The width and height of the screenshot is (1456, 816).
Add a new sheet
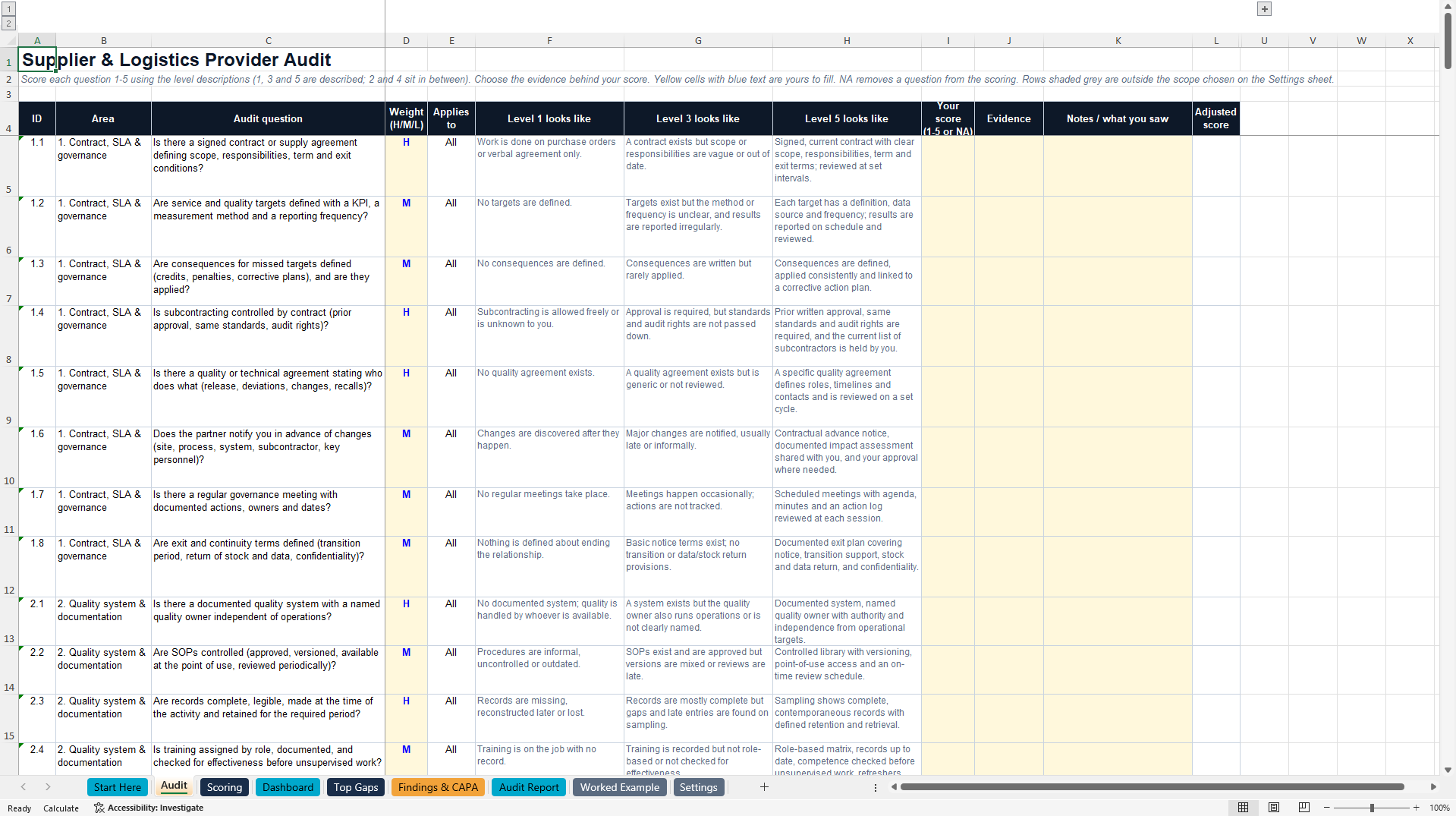click(x=764, y=787)
